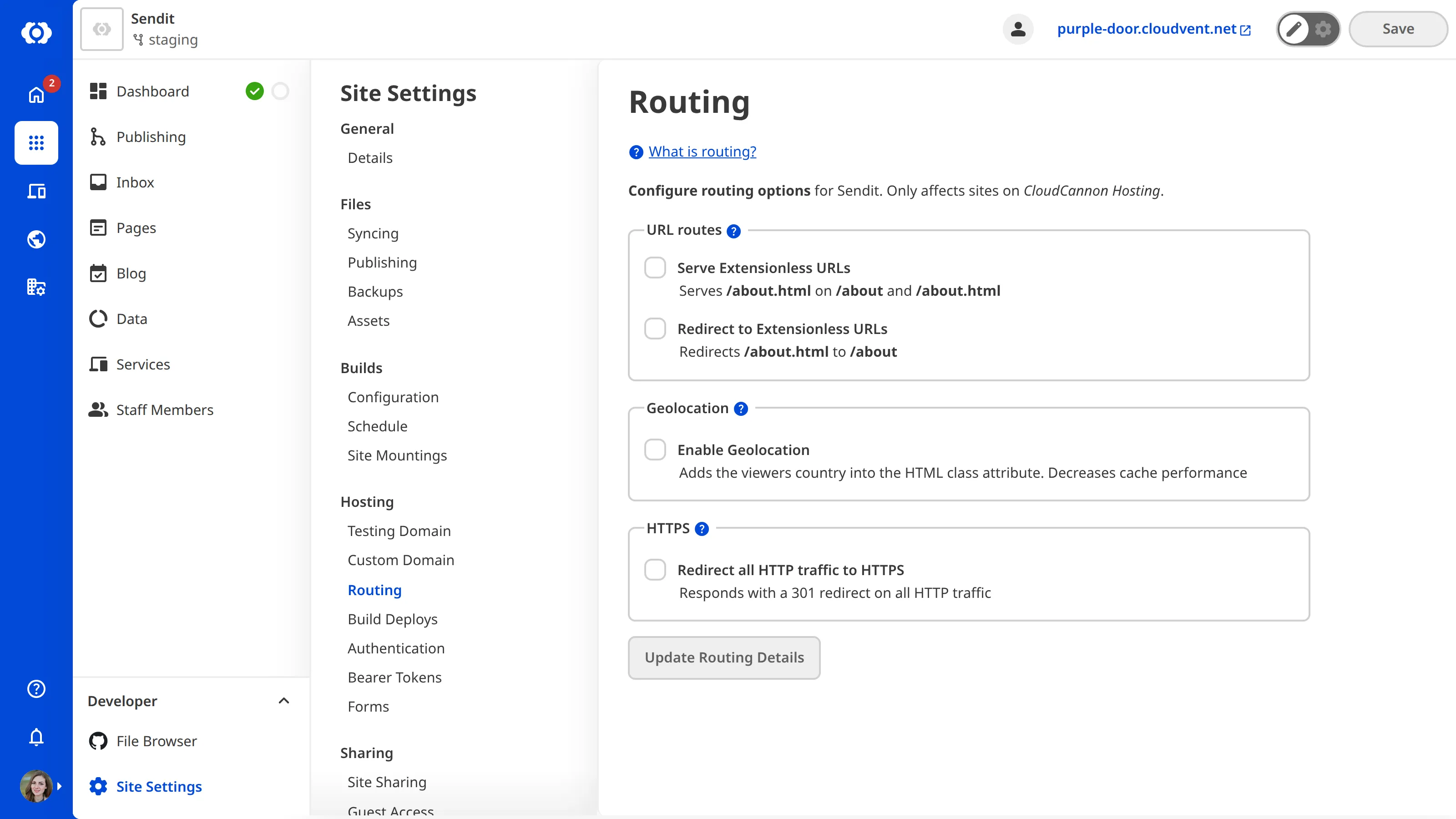
Task: Open File Browser under Developer
Action: coord(157,741)
